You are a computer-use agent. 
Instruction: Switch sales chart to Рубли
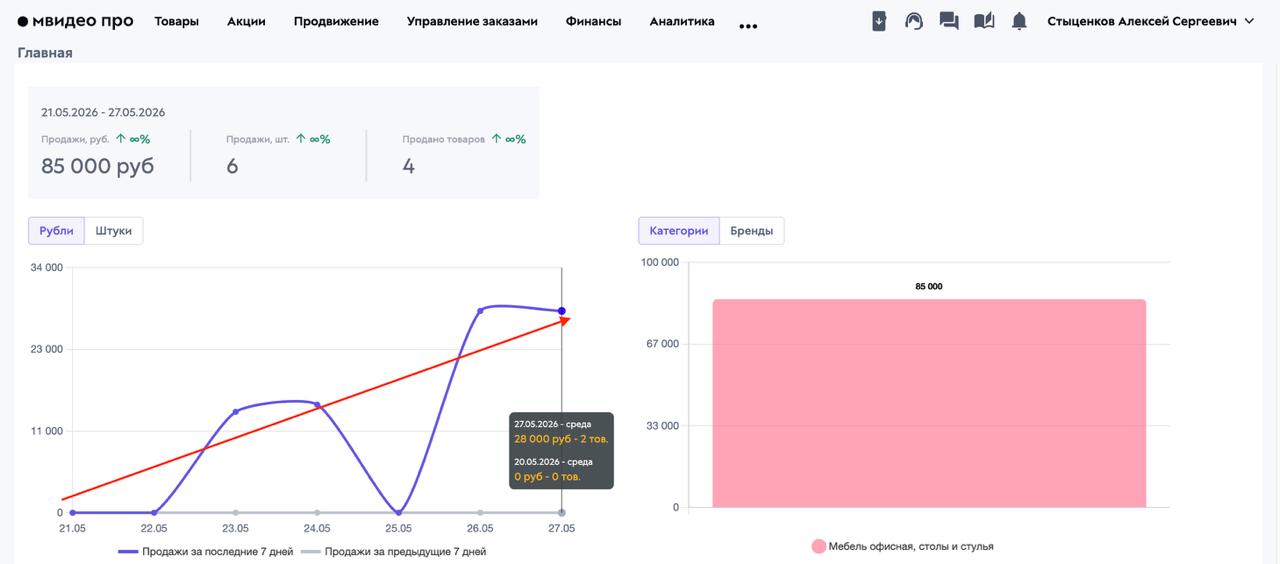pos(56,230)
